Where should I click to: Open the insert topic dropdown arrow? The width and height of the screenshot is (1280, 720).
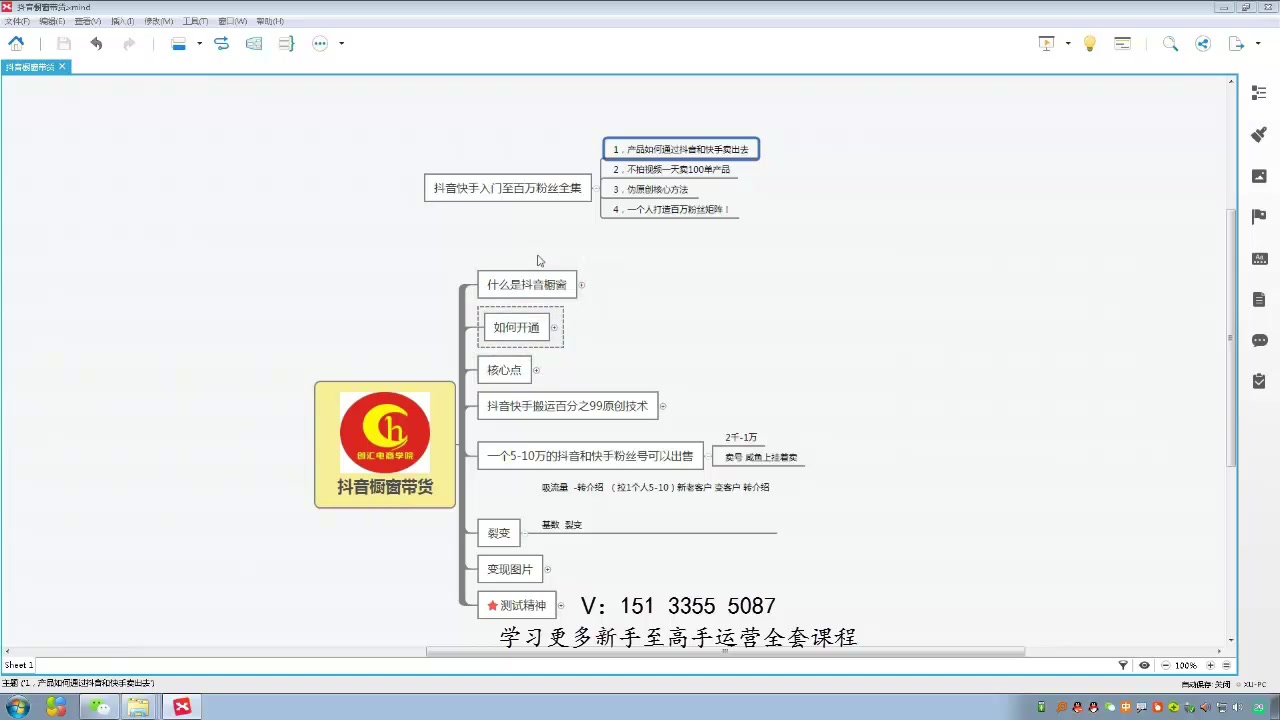pyautogui.click(x=199, y=43)
